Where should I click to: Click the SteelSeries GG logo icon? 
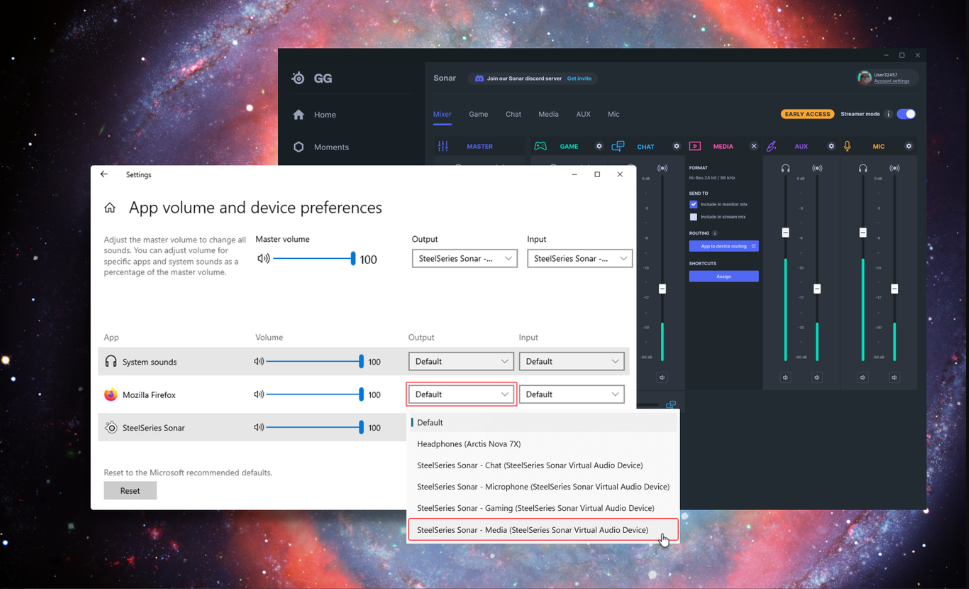[x=298, y=78]
